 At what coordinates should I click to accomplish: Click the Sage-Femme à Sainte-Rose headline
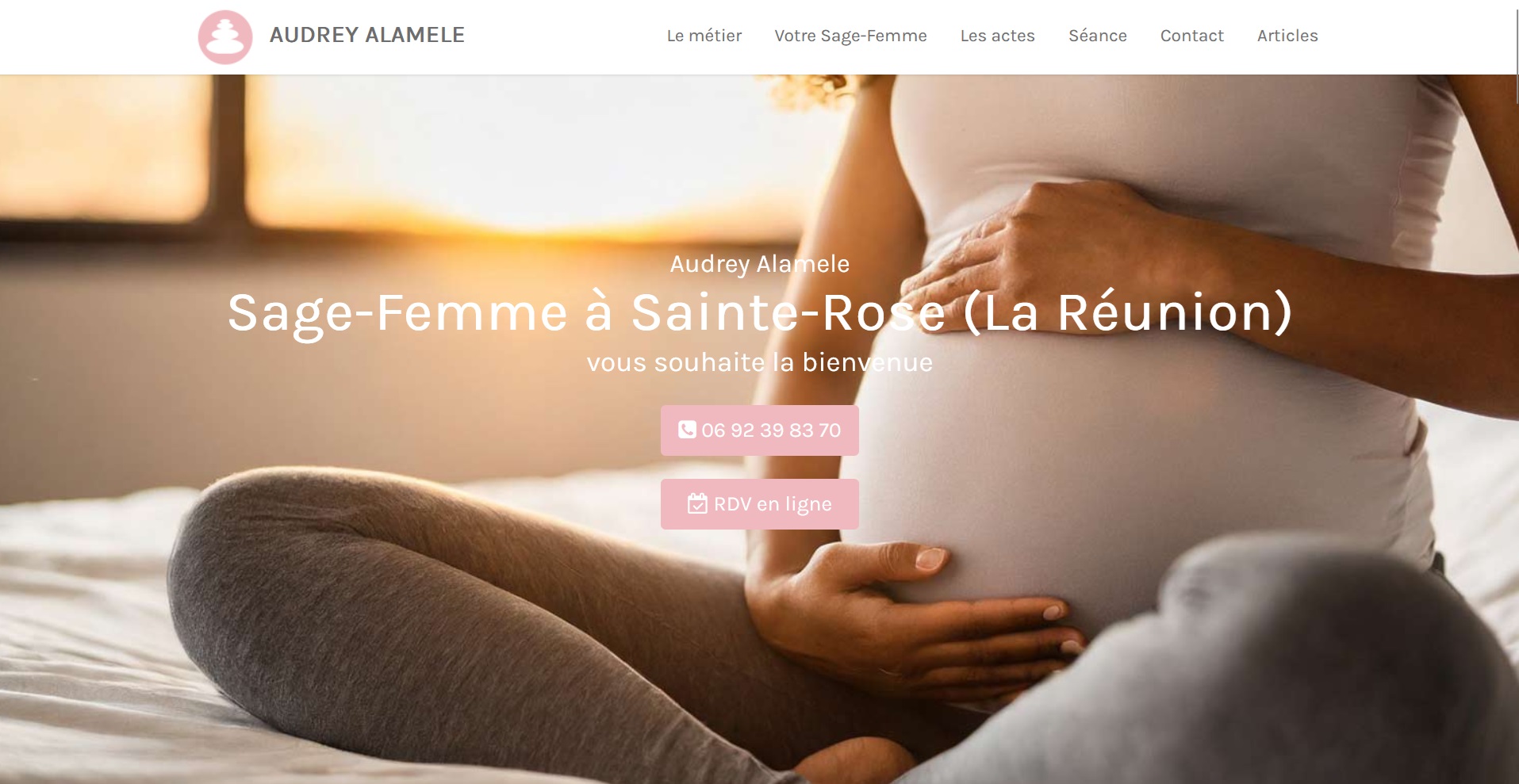coord(760,312)
